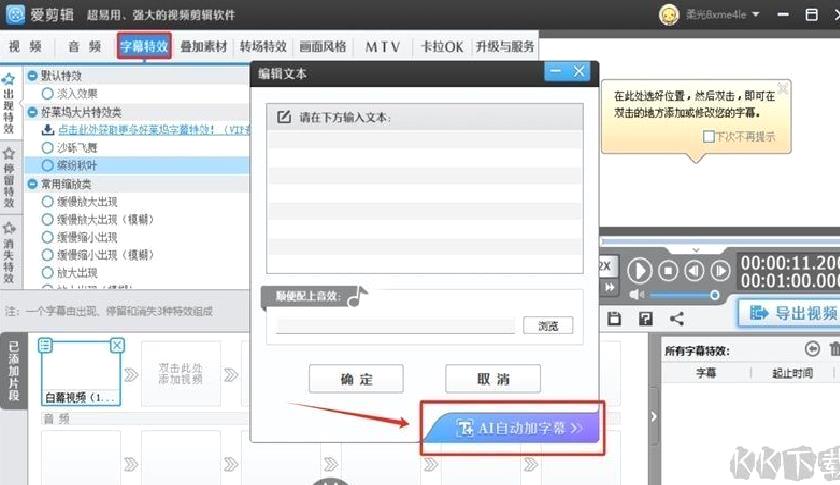Close the yellow hint tooltip

coord(783,88)
